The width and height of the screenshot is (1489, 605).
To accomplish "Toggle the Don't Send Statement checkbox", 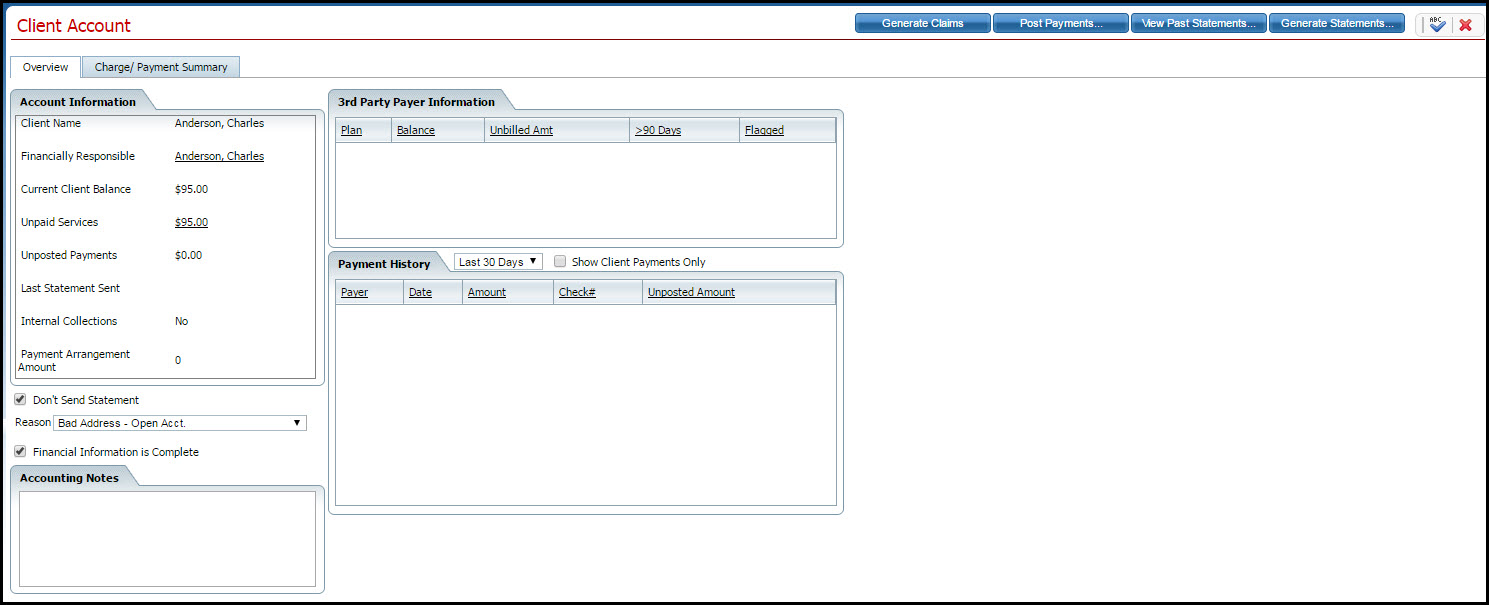I will [20, 399].
